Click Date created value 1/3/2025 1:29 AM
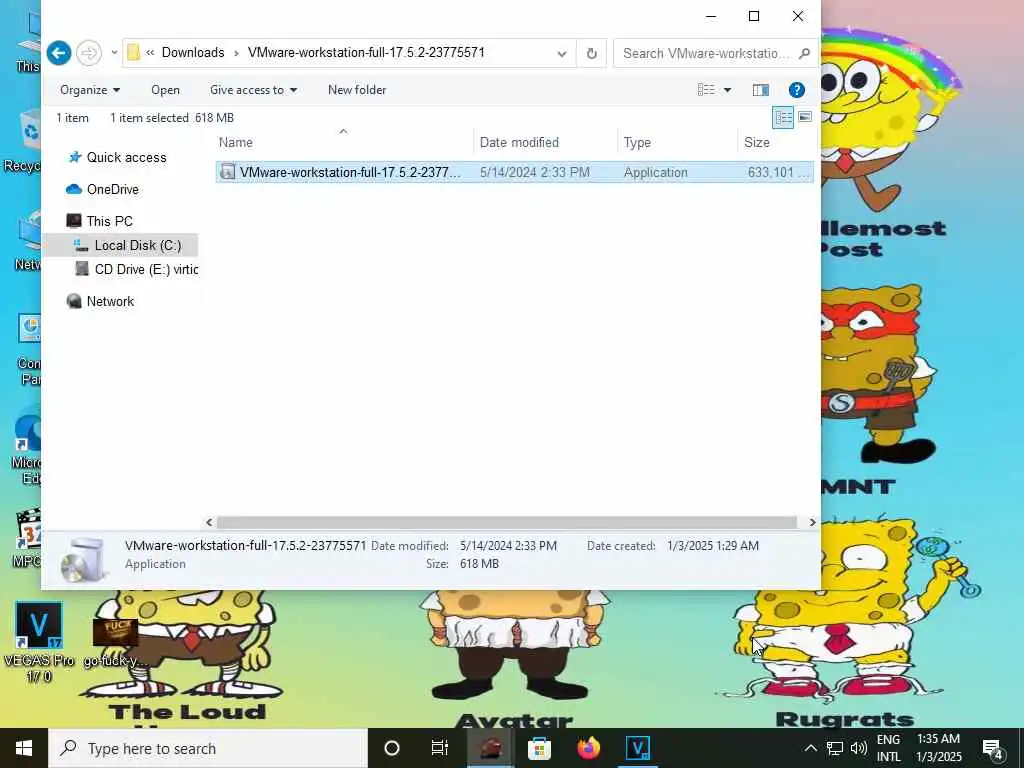Image resolution: width=1024 pixels, height=768 pixels. pyautogui.click(x=712, y=545)
